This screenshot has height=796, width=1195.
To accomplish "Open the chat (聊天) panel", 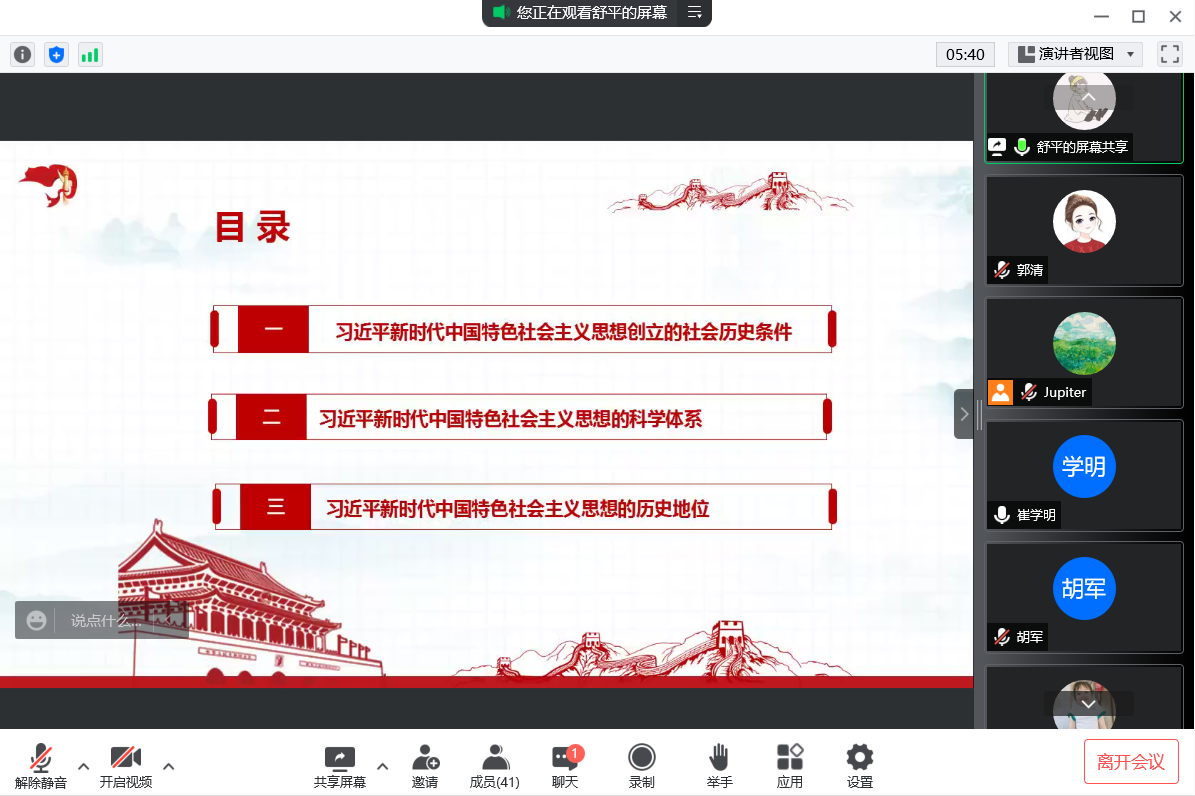I will click(565, 766).
